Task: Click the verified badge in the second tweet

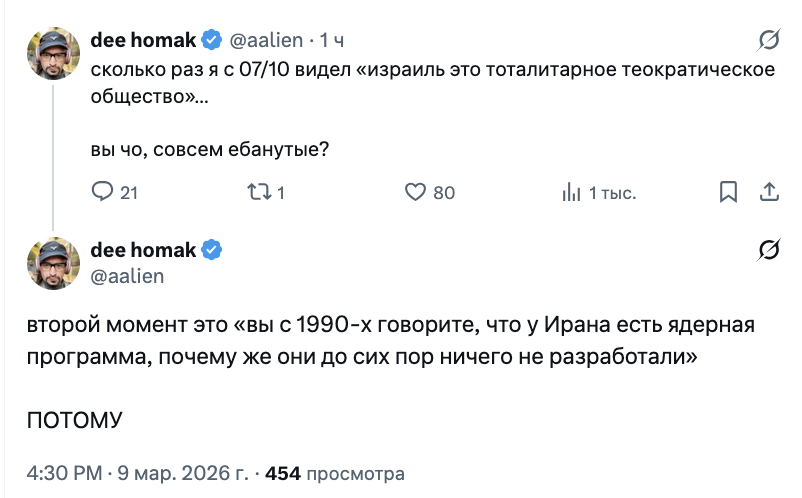Action: coord(212,249)
